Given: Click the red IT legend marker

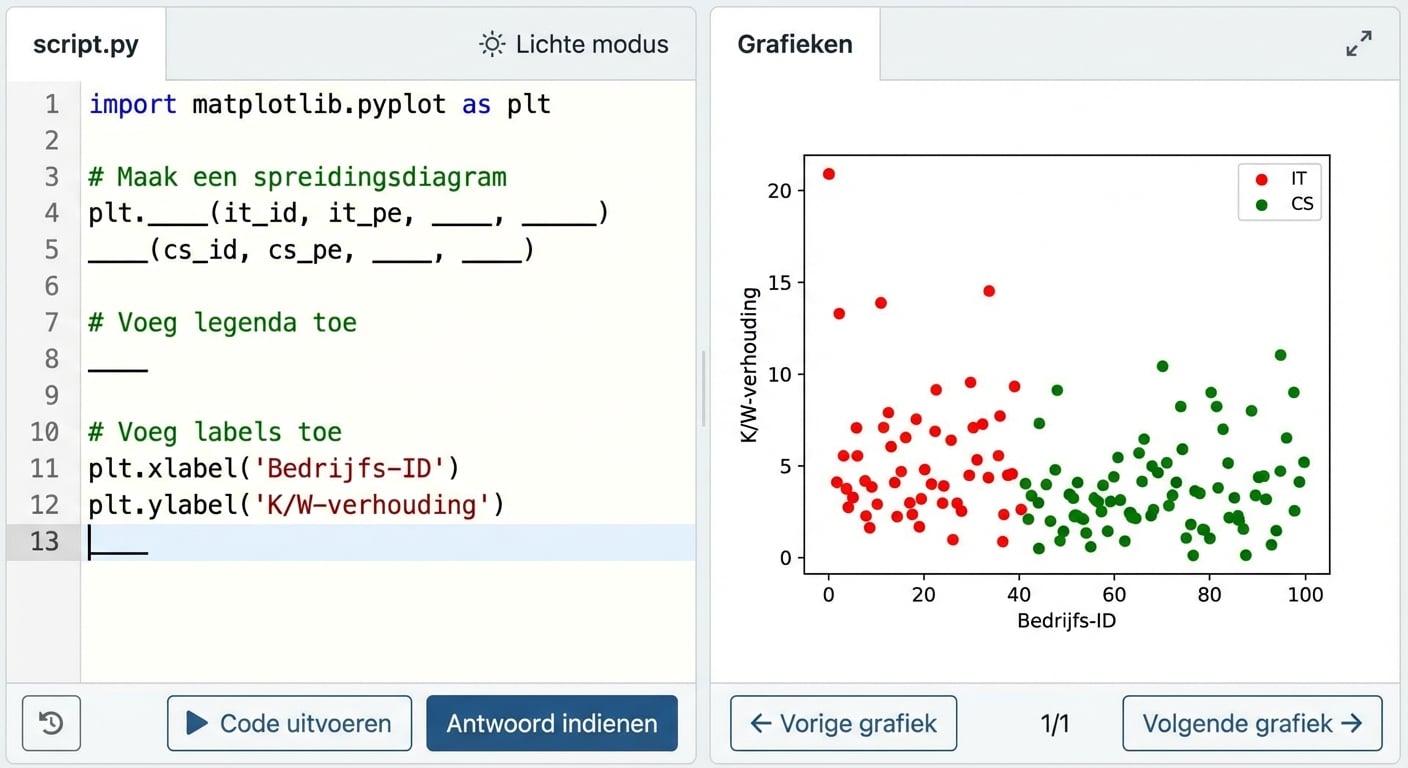Looking at the screenshot, I should point(1261,179).
